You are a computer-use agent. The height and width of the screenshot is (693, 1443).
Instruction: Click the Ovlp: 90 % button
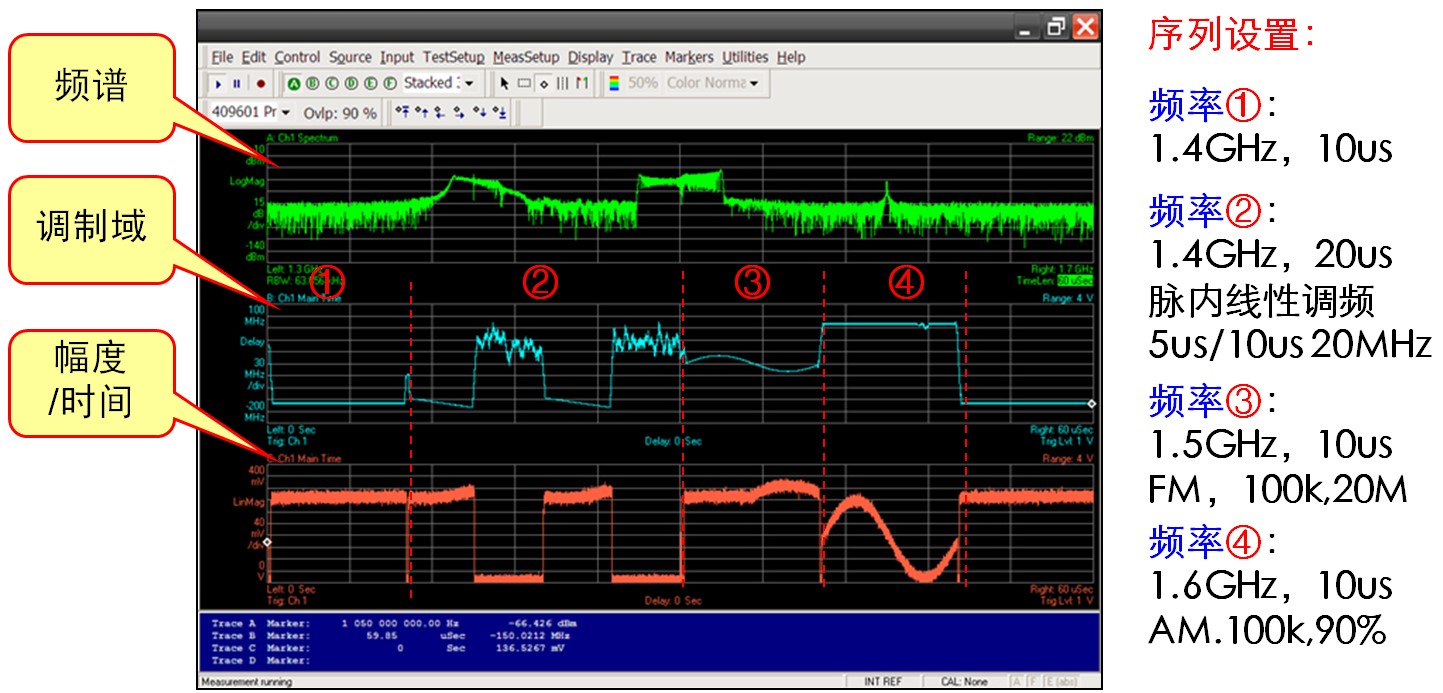tap(340, 113)
